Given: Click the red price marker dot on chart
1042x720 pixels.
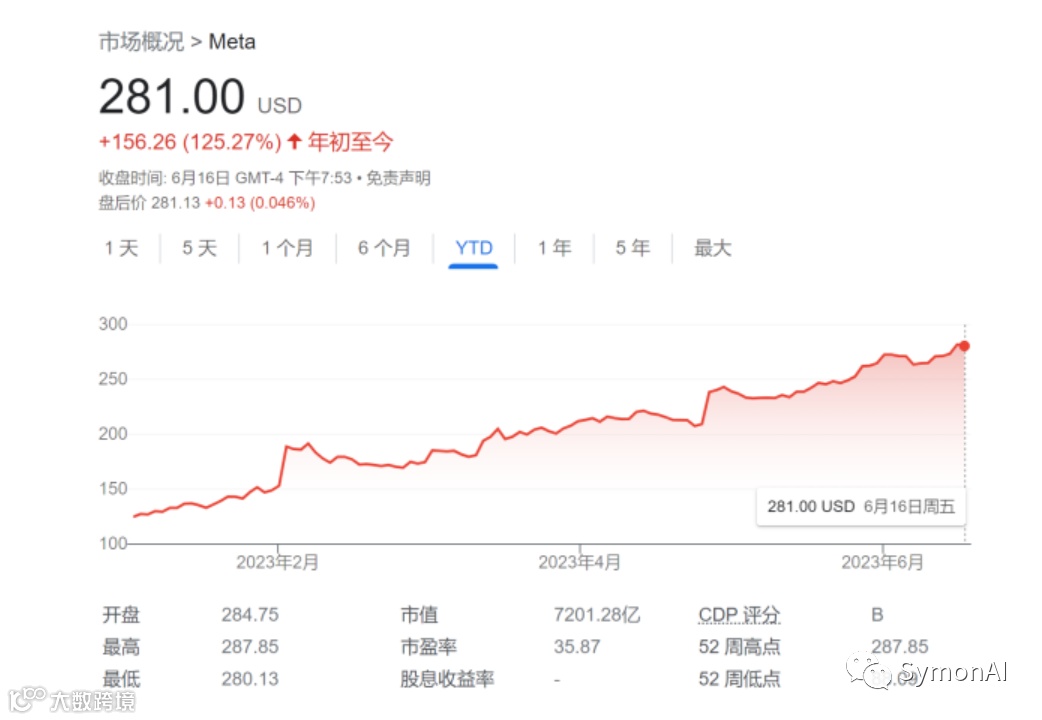Looking at the screenshot, I should coord(964,346).
